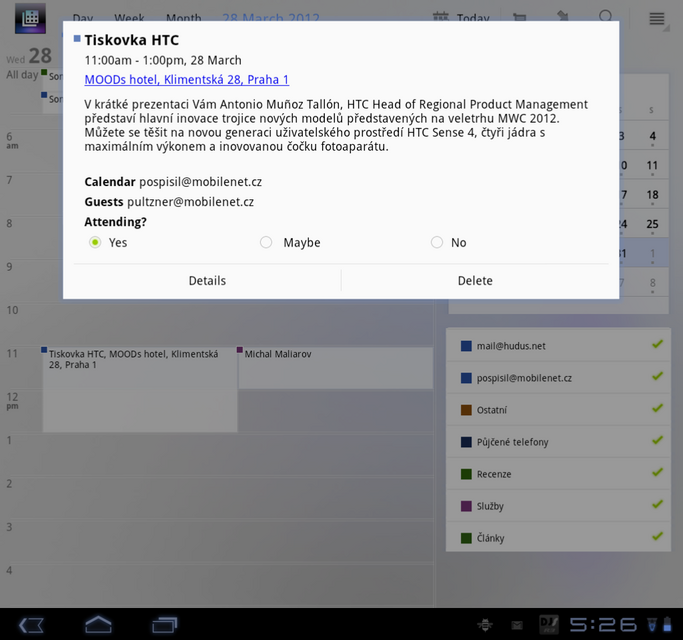Open the Tiskovka HTC event block

coord(140,389)
